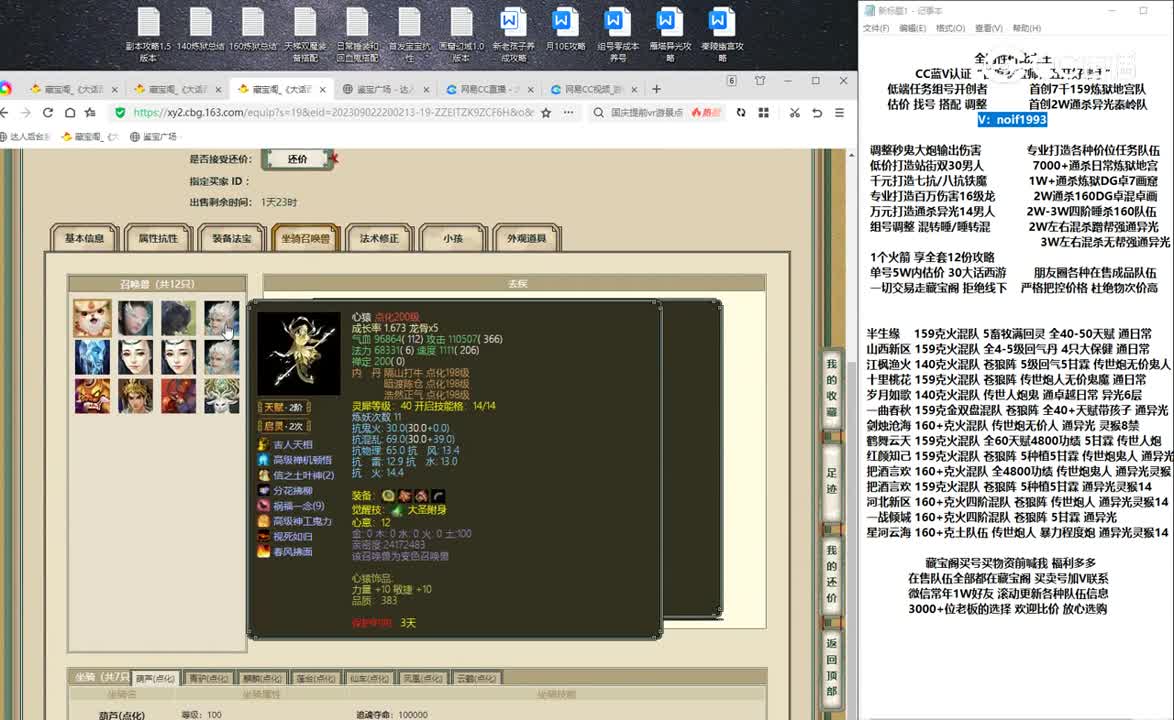The height and width of the screenshot is (720, 1174).
Task: Open the bookmarks star list icon
Action: (x=91, y=112)
